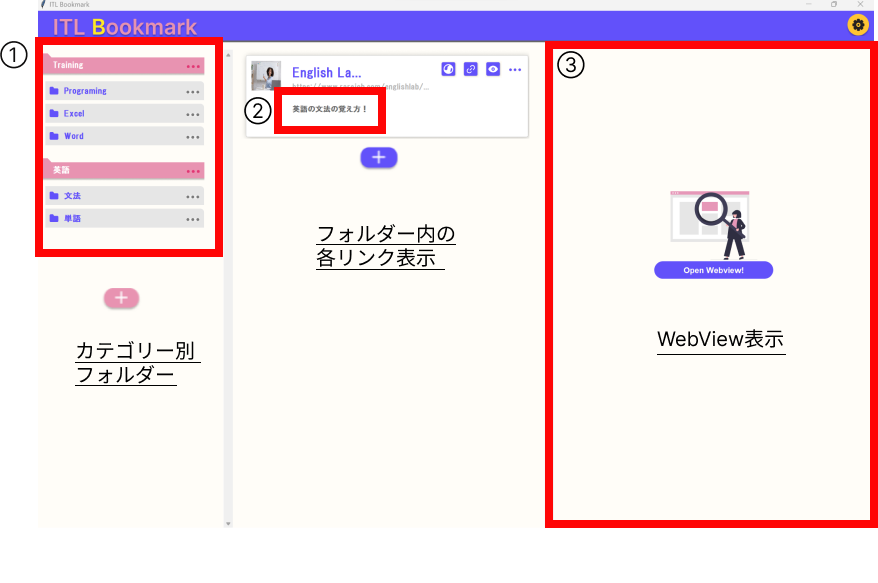Click the 英語の文法の覚え方！ description text
Image resolution: width=878 pixels, height=583 pixels.
click(x=329, y=109)
